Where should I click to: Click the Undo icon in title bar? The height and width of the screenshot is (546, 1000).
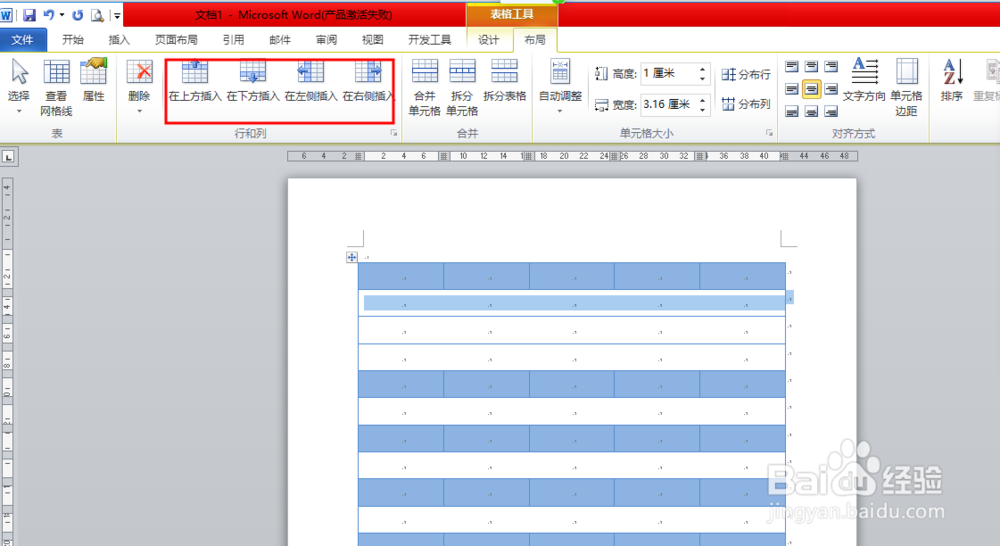[49, 15]
